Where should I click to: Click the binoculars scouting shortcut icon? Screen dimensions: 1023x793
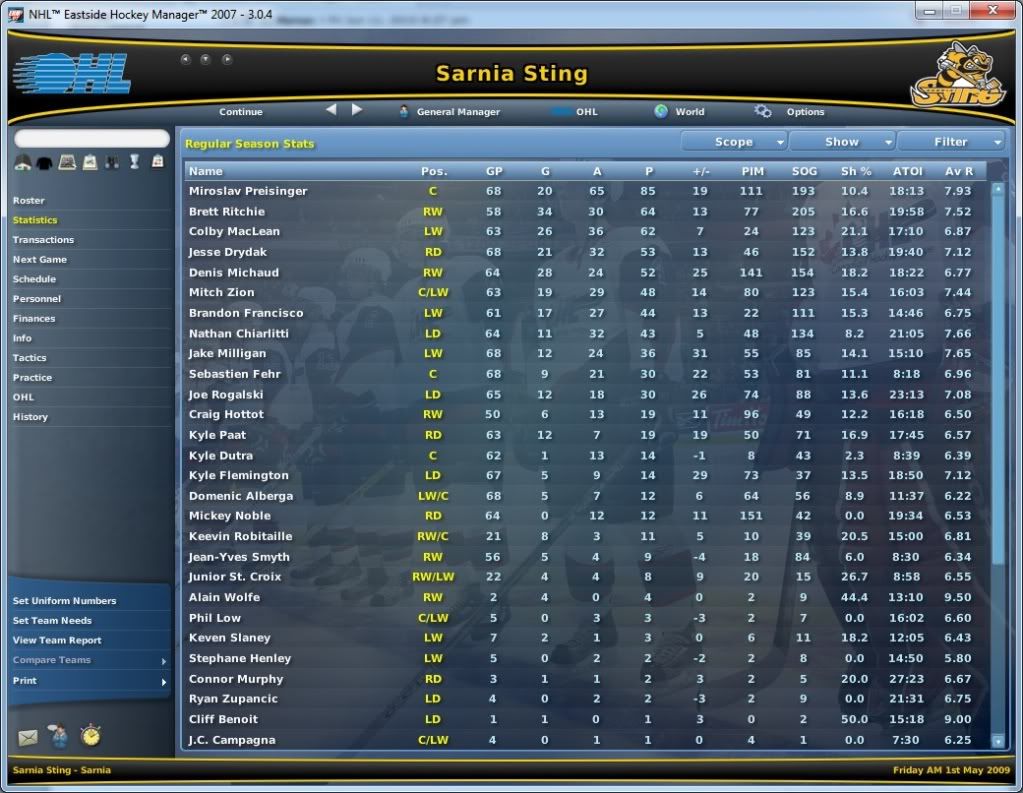(x=112, y=163)
